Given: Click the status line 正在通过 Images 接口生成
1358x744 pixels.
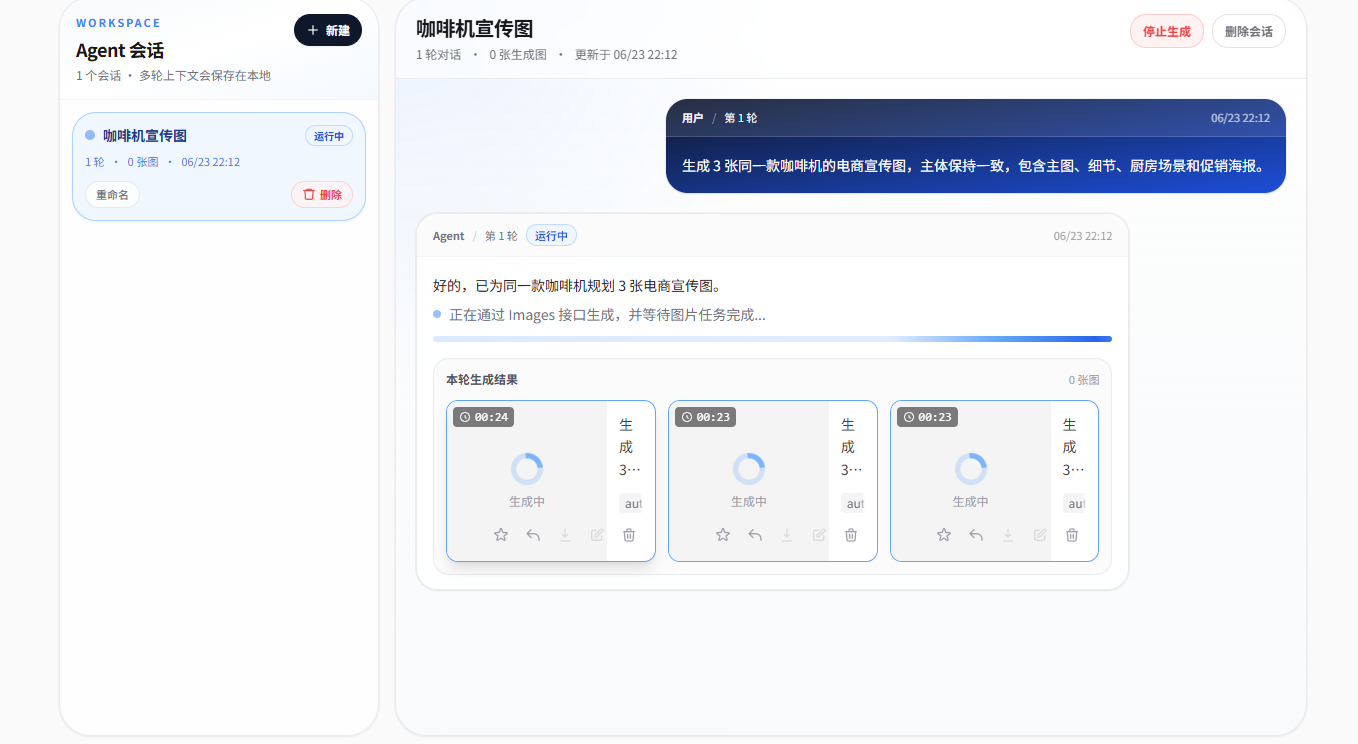Looking at the screenshot, I should [x=608, y=315].
